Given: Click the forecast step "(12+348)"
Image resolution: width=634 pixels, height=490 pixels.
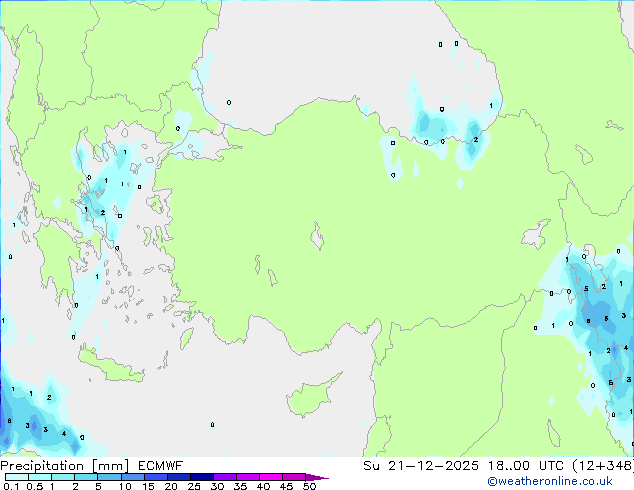Looking at the screenshot, I should pos(603,466).
